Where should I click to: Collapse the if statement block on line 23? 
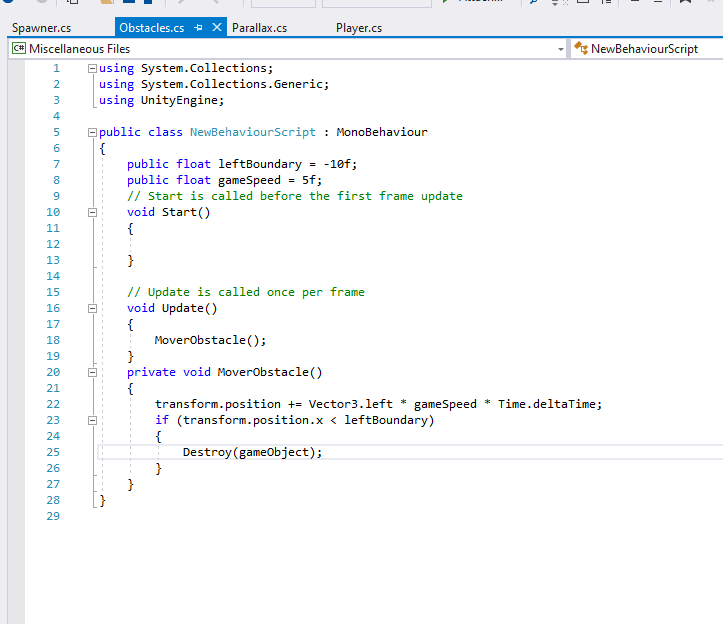(92, 420)
